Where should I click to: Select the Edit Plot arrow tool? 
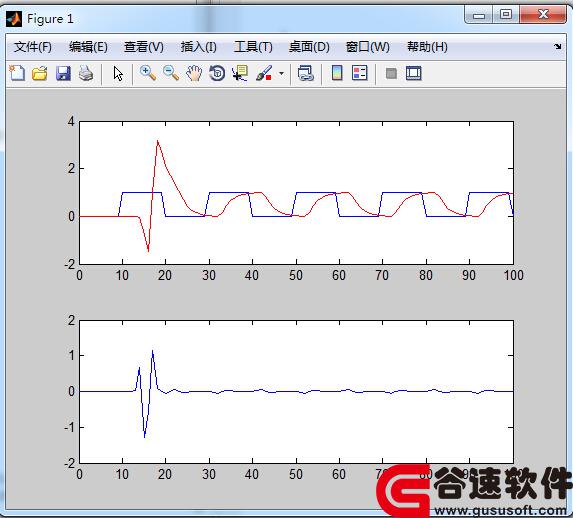pyautogui.click(x=118, y=73)
